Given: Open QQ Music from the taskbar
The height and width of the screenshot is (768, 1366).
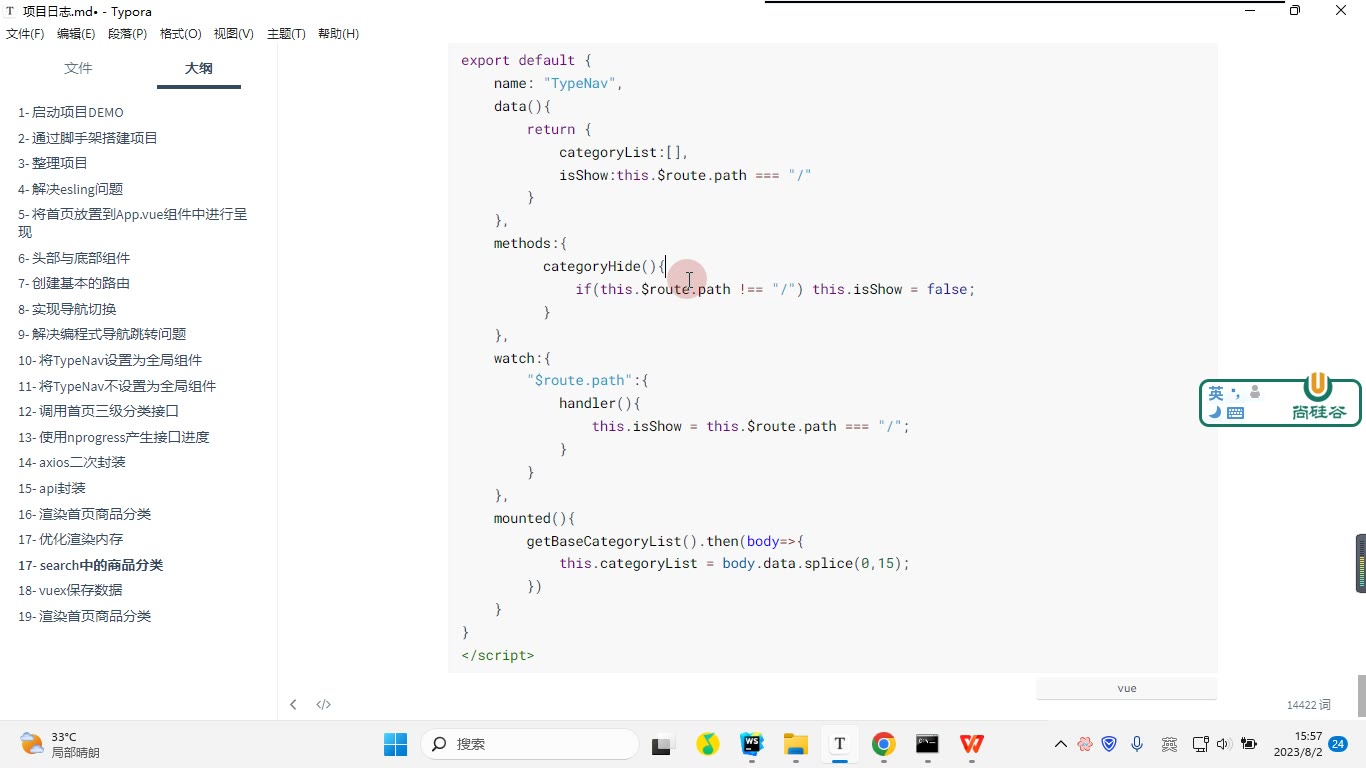Looking at the screenshot, I should 708,744.
